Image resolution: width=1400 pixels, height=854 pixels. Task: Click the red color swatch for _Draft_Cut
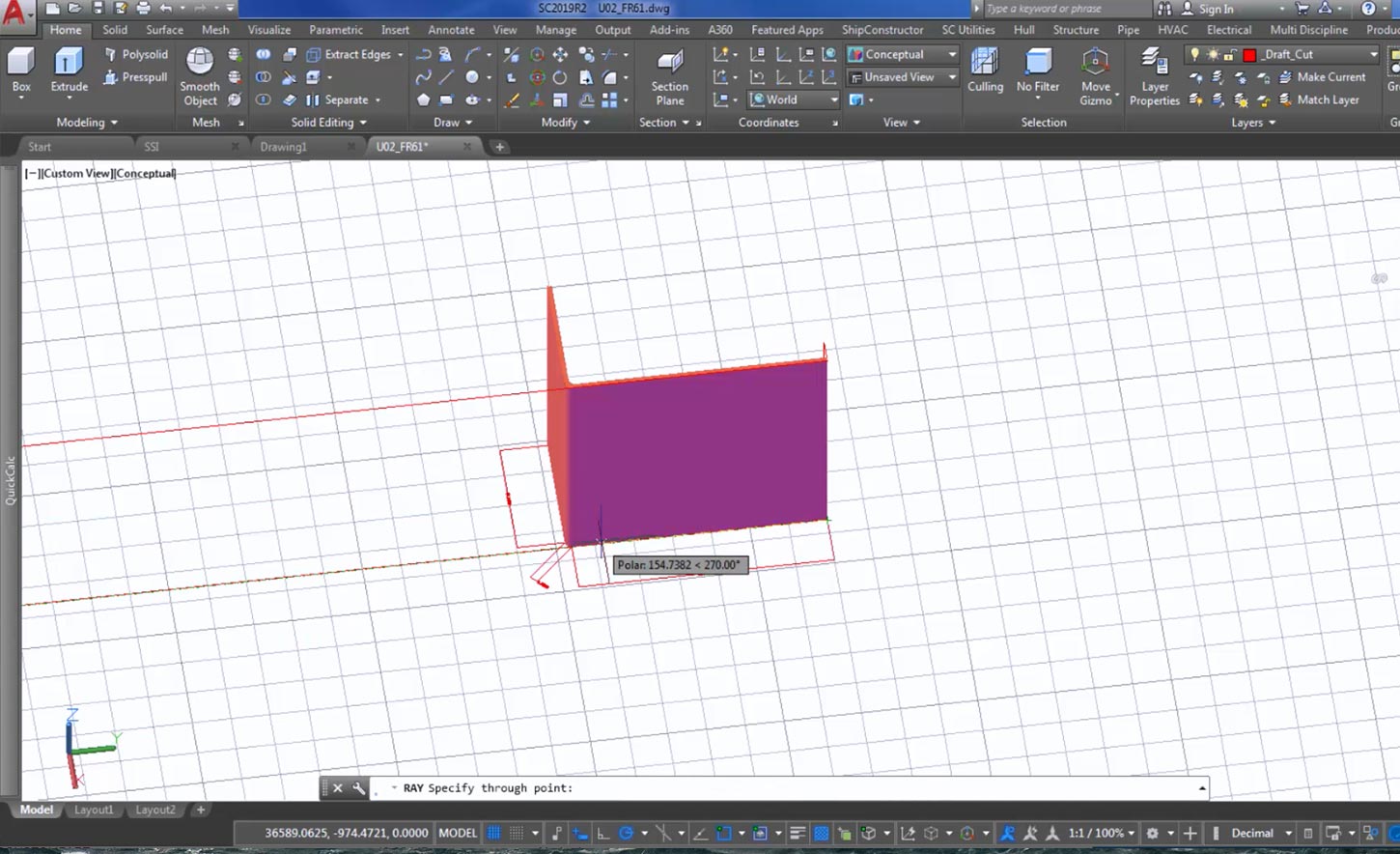1249,55
